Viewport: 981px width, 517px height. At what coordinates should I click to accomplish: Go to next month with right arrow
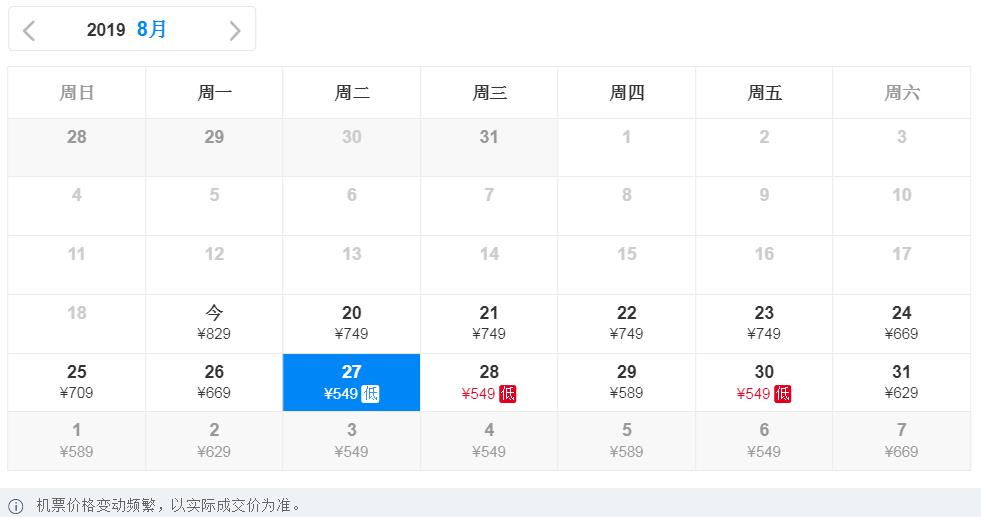point(235,31)
